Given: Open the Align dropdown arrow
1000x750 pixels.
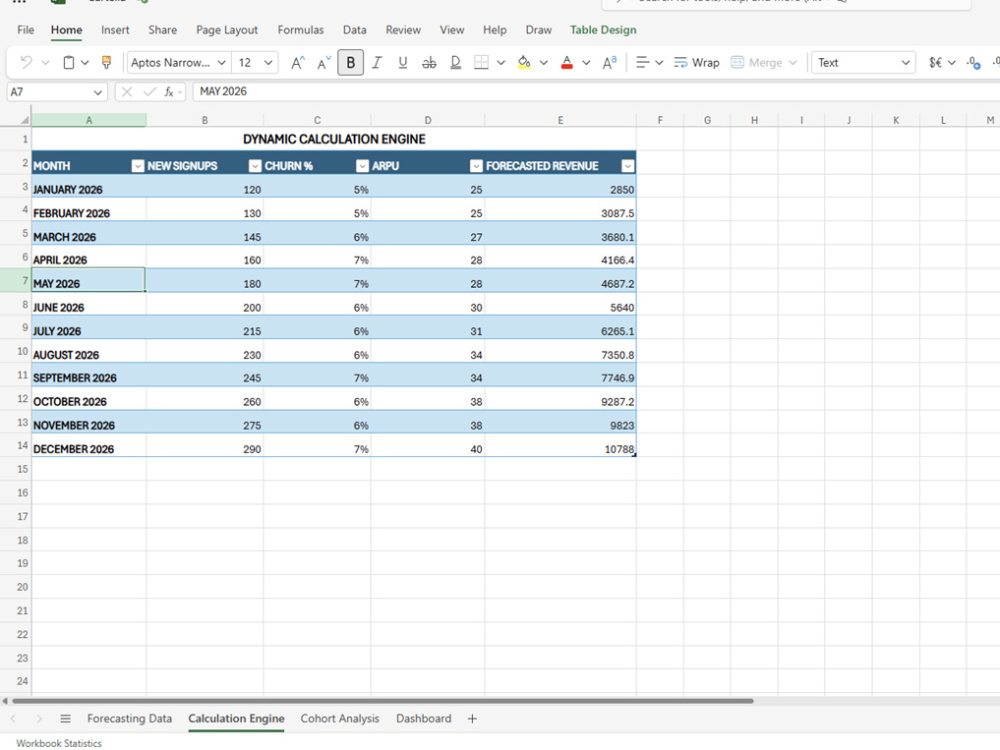Looking at the screenshot, I should coord(659,62).
